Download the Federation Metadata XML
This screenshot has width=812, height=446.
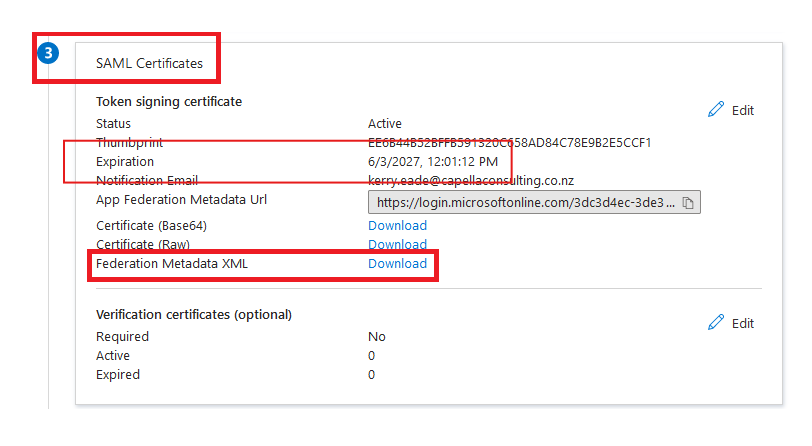click(x=397, y=264)
